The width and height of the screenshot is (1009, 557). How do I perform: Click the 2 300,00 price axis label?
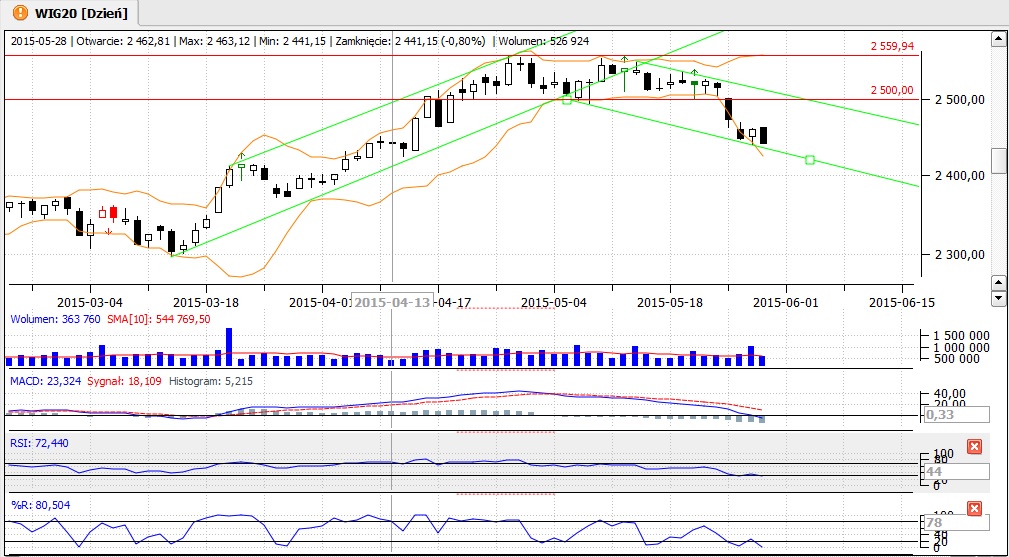tap(959, 255)
